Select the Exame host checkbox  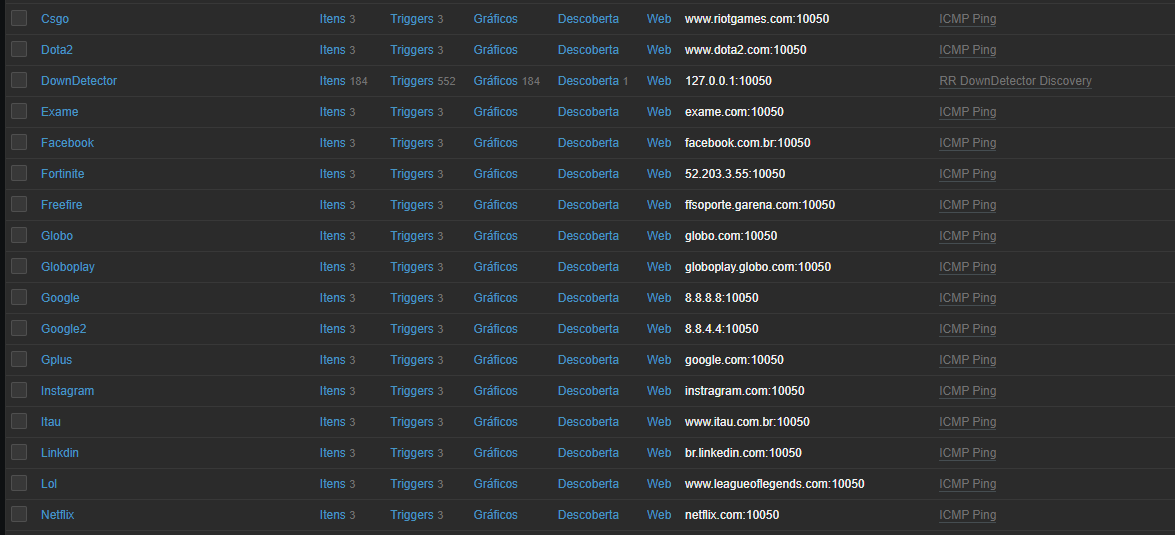tap(19, 111)
